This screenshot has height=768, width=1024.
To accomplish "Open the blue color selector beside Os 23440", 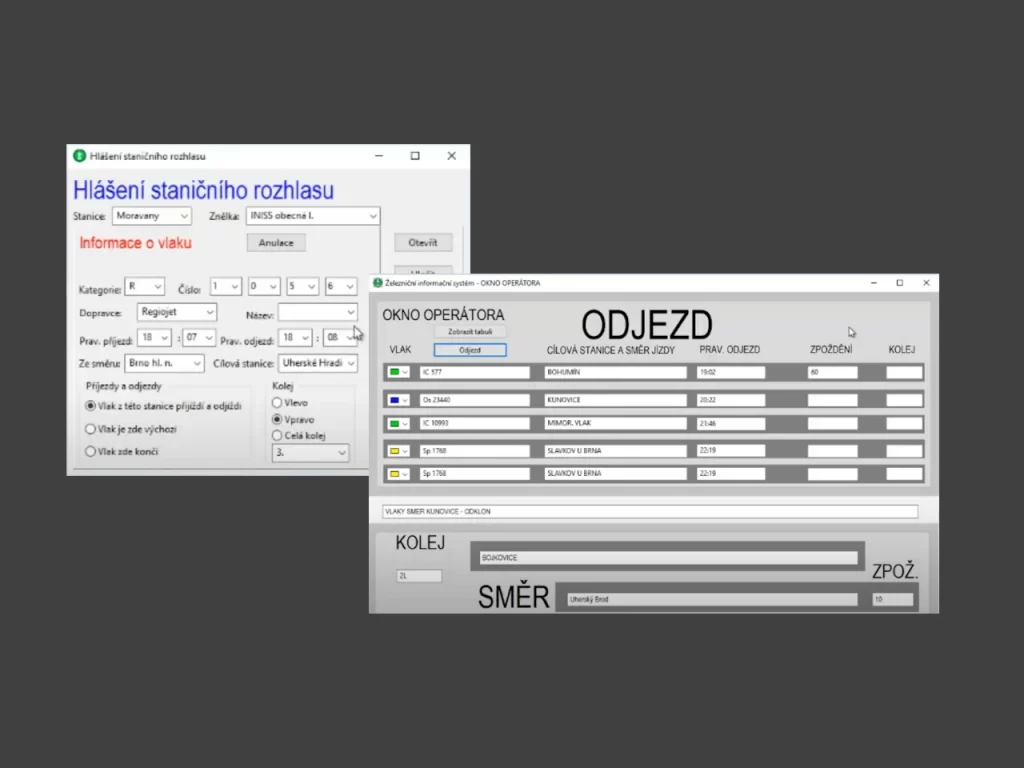I will pos(399,400).
